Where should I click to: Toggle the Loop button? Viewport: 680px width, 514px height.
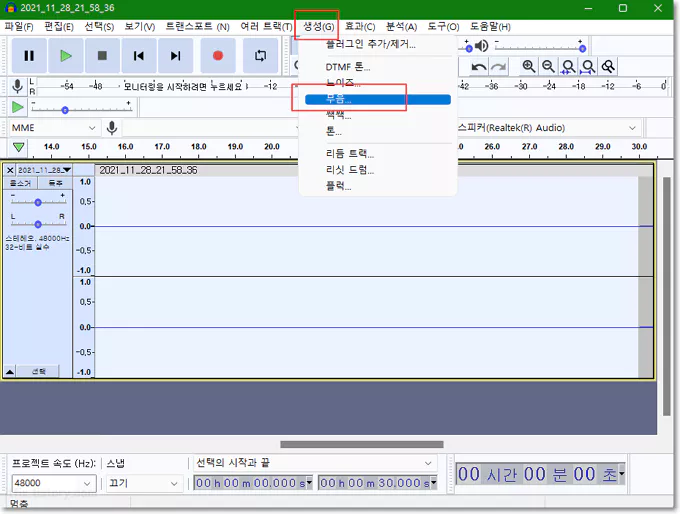point(260,56)
